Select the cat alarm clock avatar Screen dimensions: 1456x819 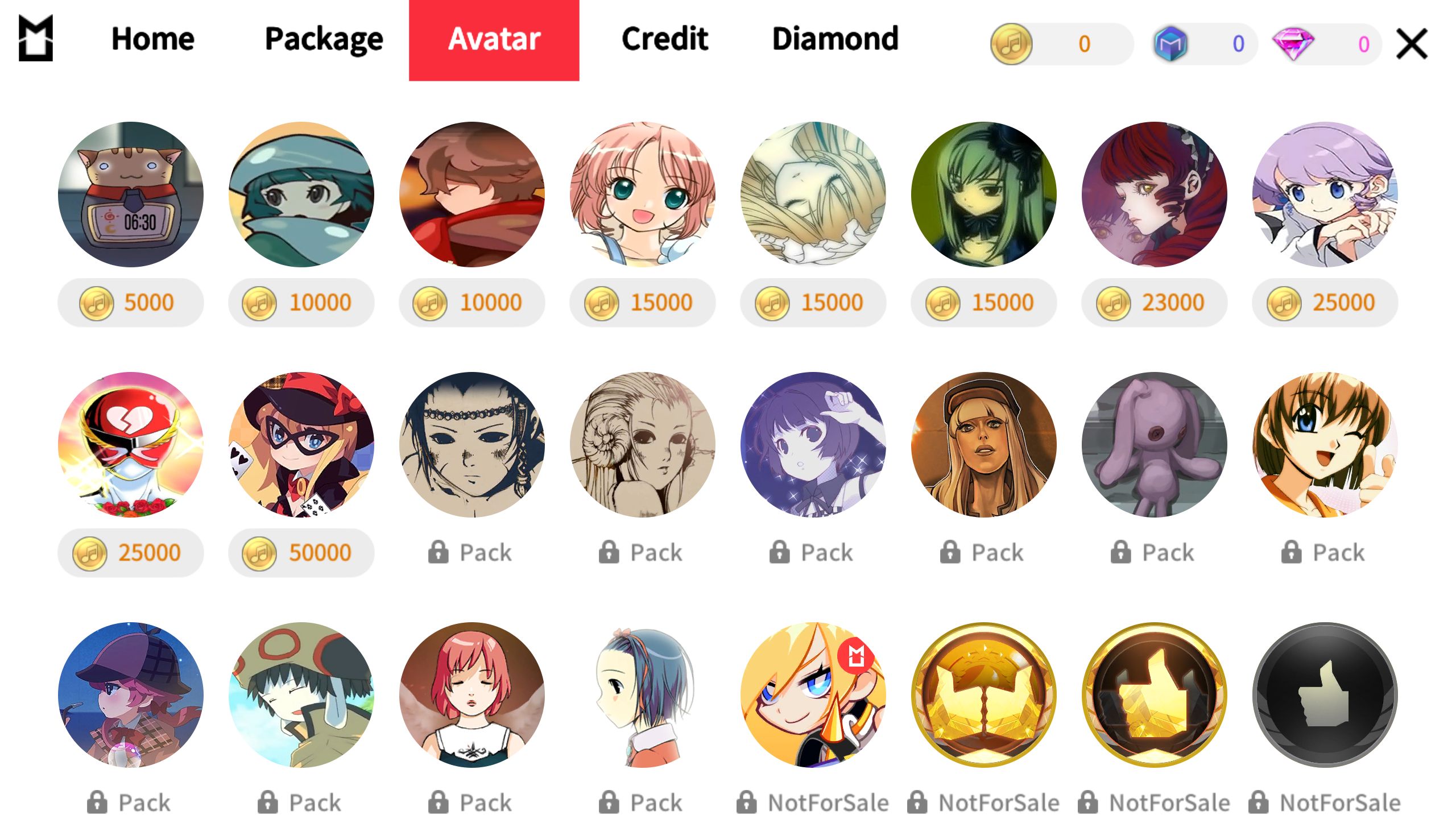pyautogui.click(x=131, y=195)
